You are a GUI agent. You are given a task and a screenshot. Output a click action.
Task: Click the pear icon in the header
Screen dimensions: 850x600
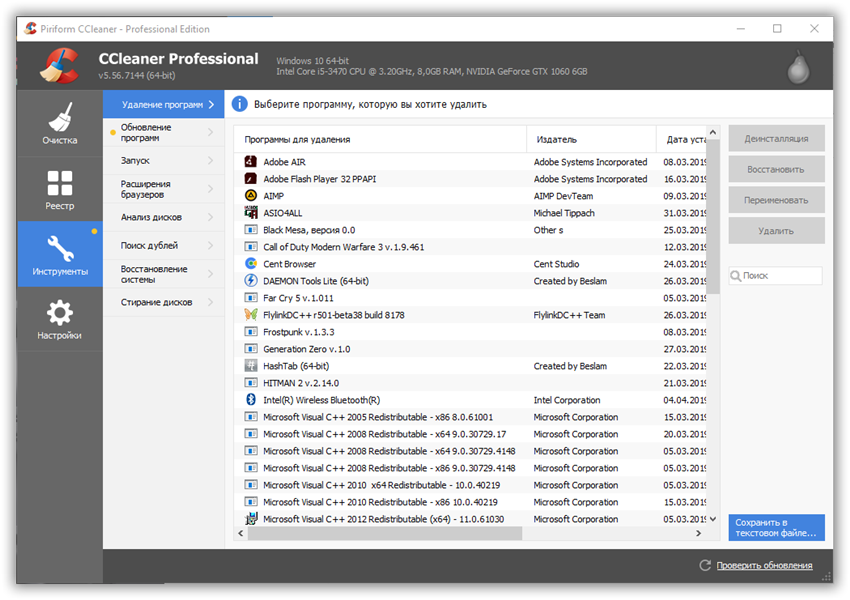point(797,67)
